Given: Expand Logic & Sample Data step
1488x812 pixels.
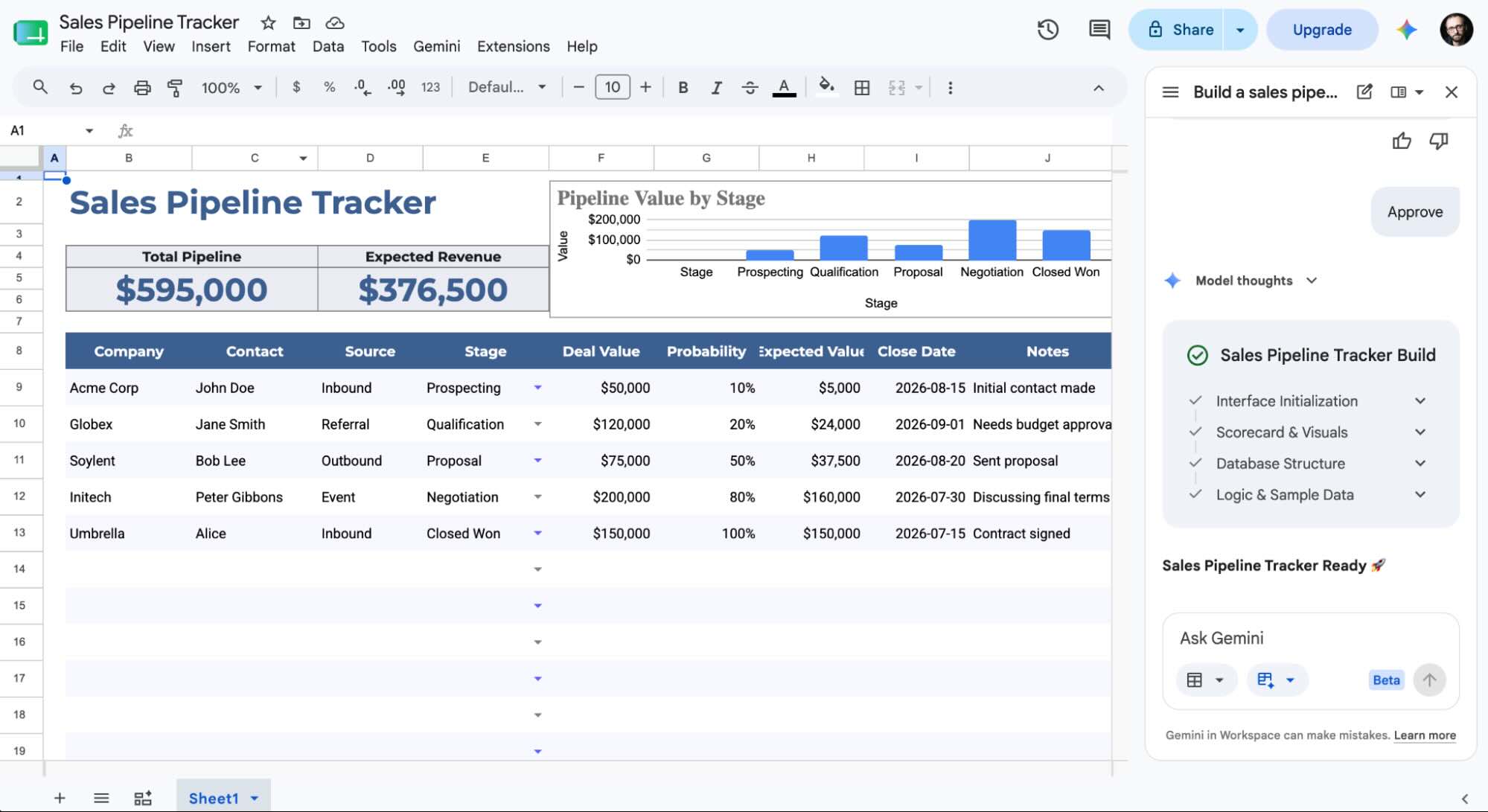Looking at the screenshot, I should point(1420,495).
